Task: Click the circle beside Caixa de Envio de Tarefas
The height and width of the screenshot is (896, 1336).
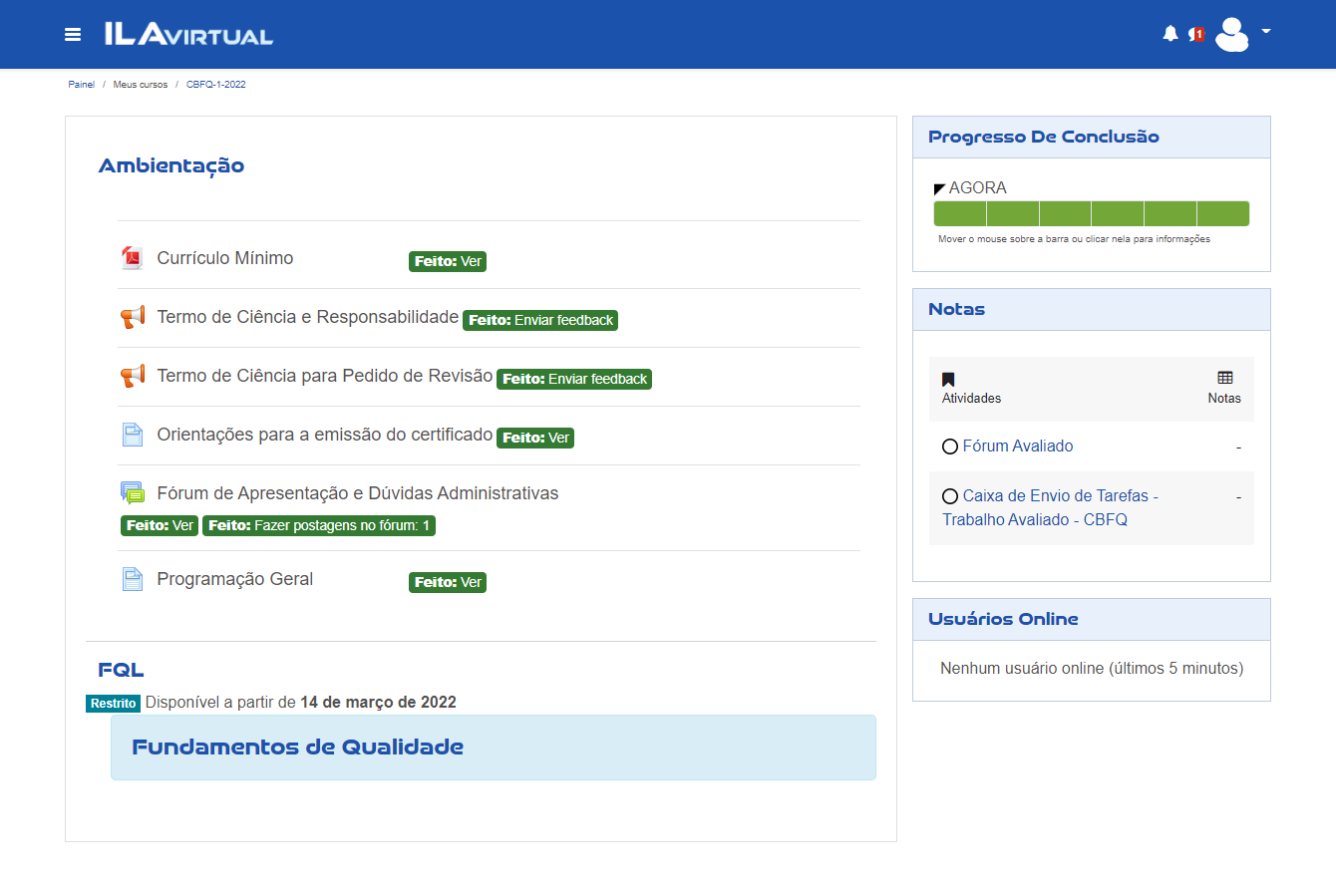Action: coord(950,496)
